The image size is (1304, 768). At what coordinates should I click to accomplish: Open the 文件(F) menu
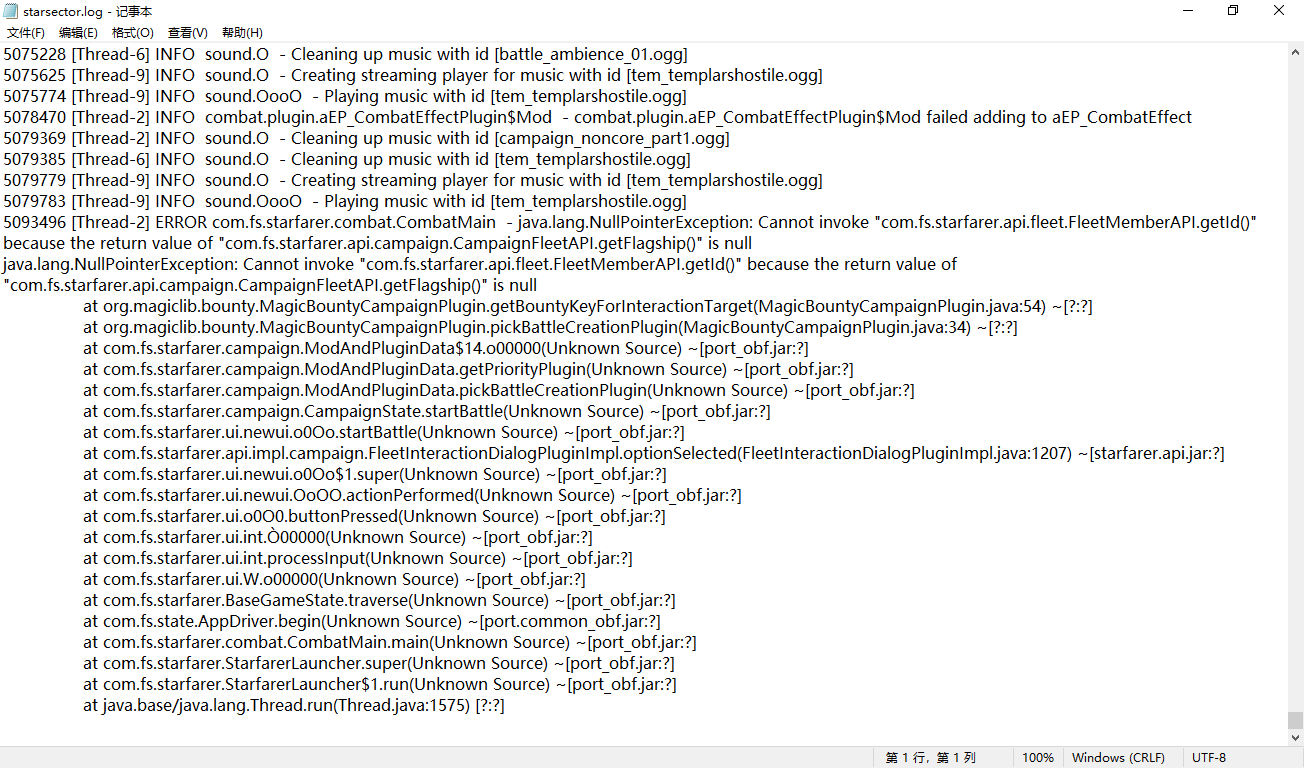[x=26, y=33]
